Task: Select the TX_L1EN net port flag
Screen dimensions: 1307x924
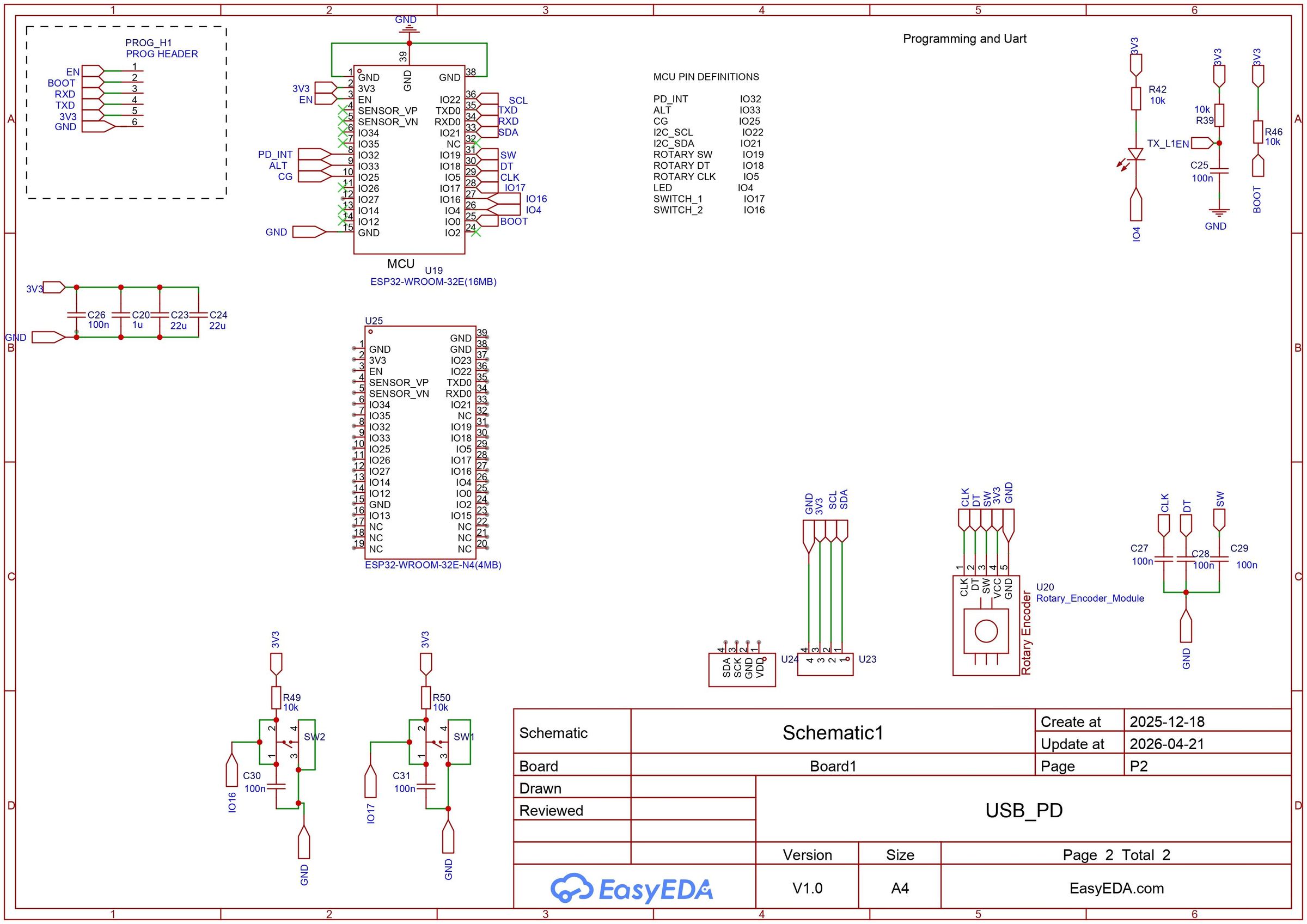Action: point(1203,143)
